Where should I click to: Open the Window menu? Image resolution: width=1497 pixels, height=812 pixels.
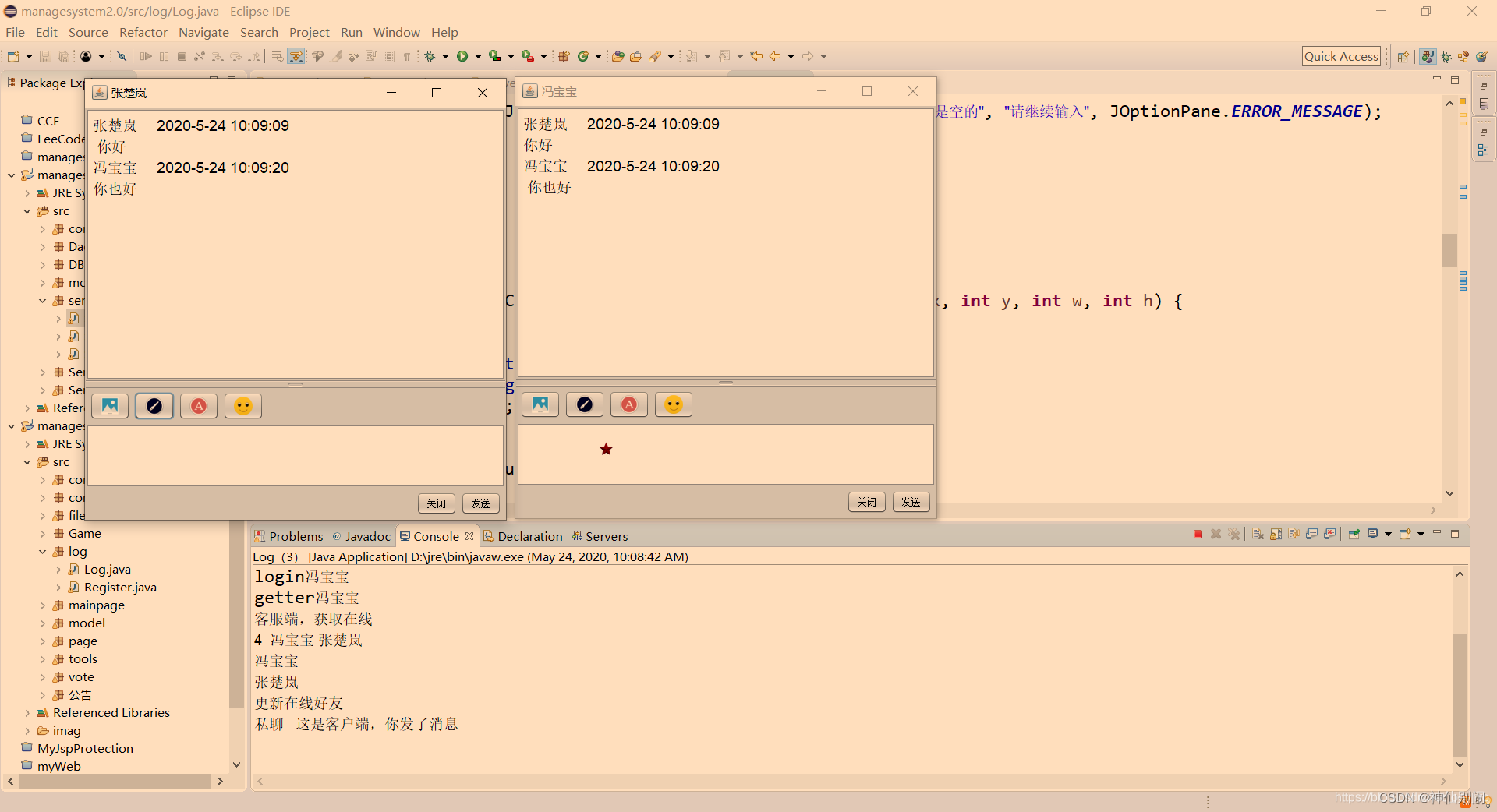pyautogui.click(x=396, y=32)
